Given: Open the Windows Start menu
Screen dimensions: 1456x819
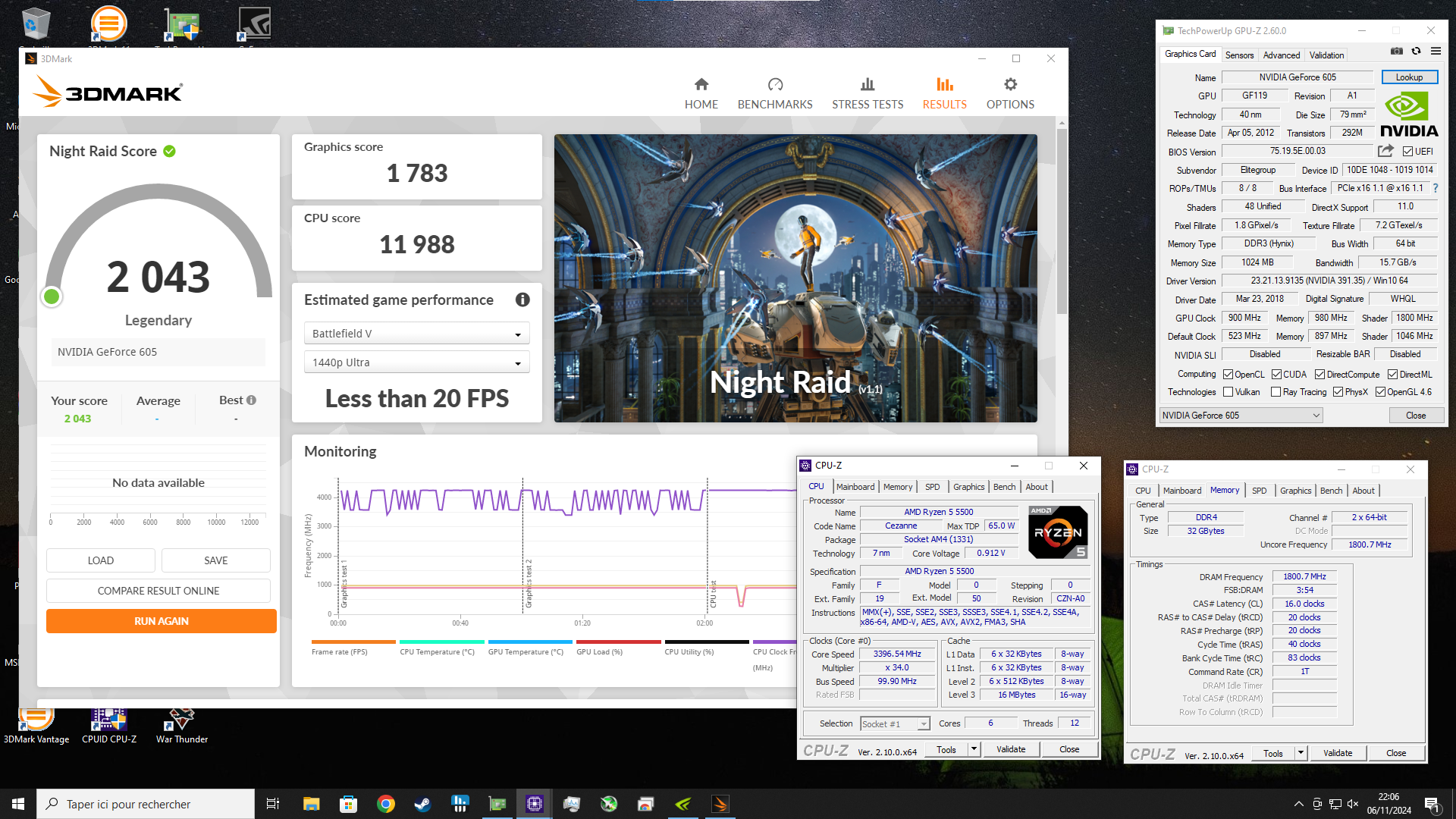Looking at the screenshot, I should 18,804.
